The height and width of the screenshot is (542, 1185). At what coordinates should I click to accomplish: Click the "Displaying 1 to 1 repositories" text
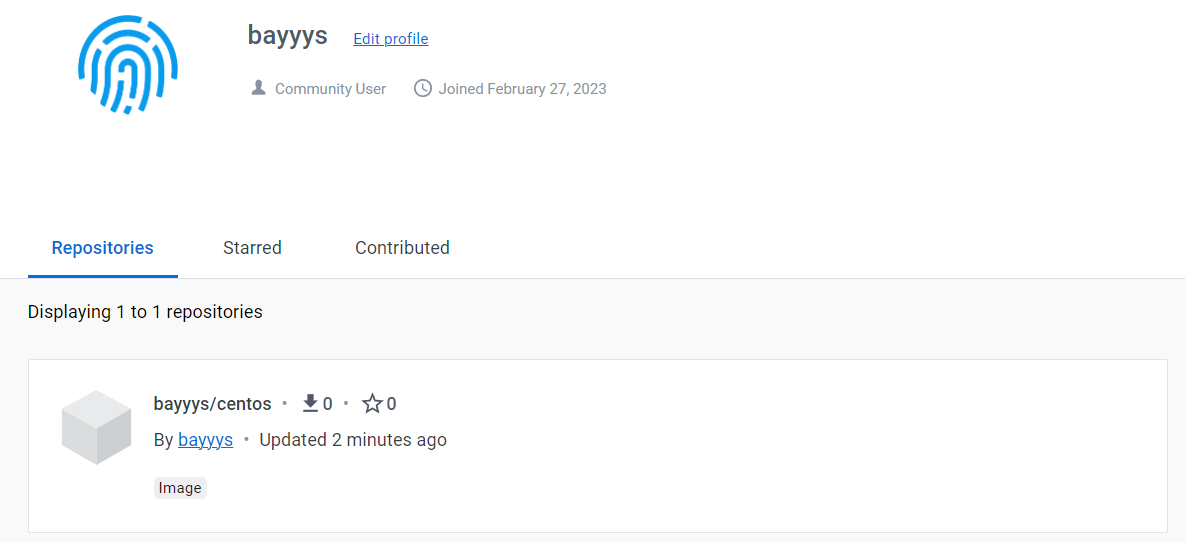point(145,312)
